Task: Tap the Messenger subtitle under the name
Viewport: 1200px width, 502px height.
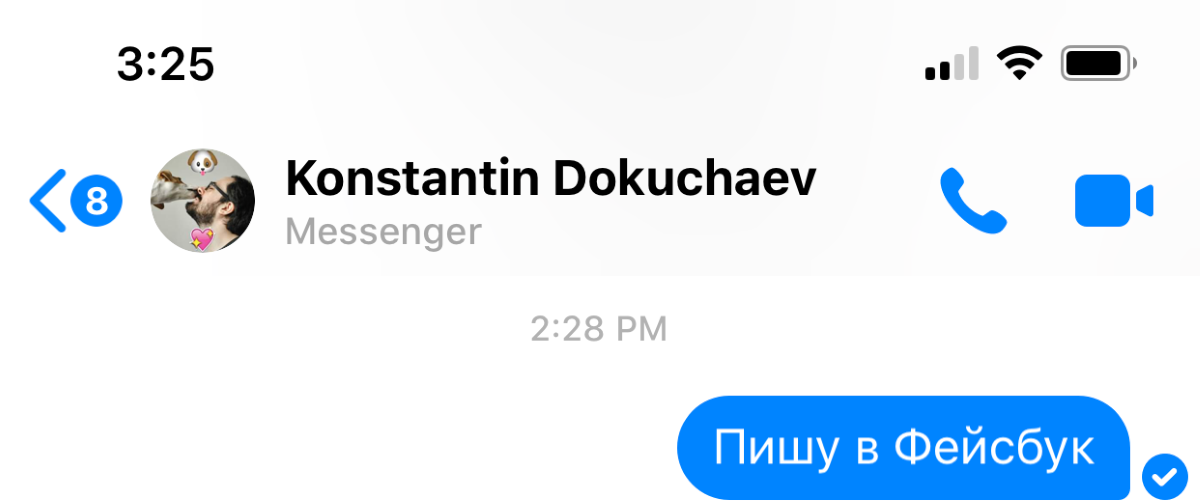Action: (383, 232)
